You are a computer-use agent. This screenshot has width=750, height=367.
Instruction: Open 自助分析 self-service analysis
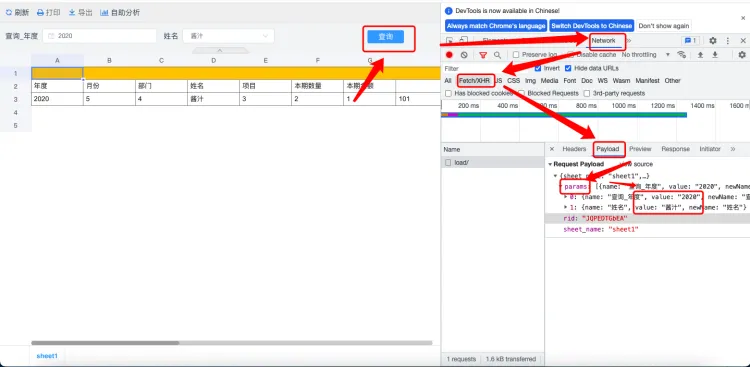pos(120,13)
